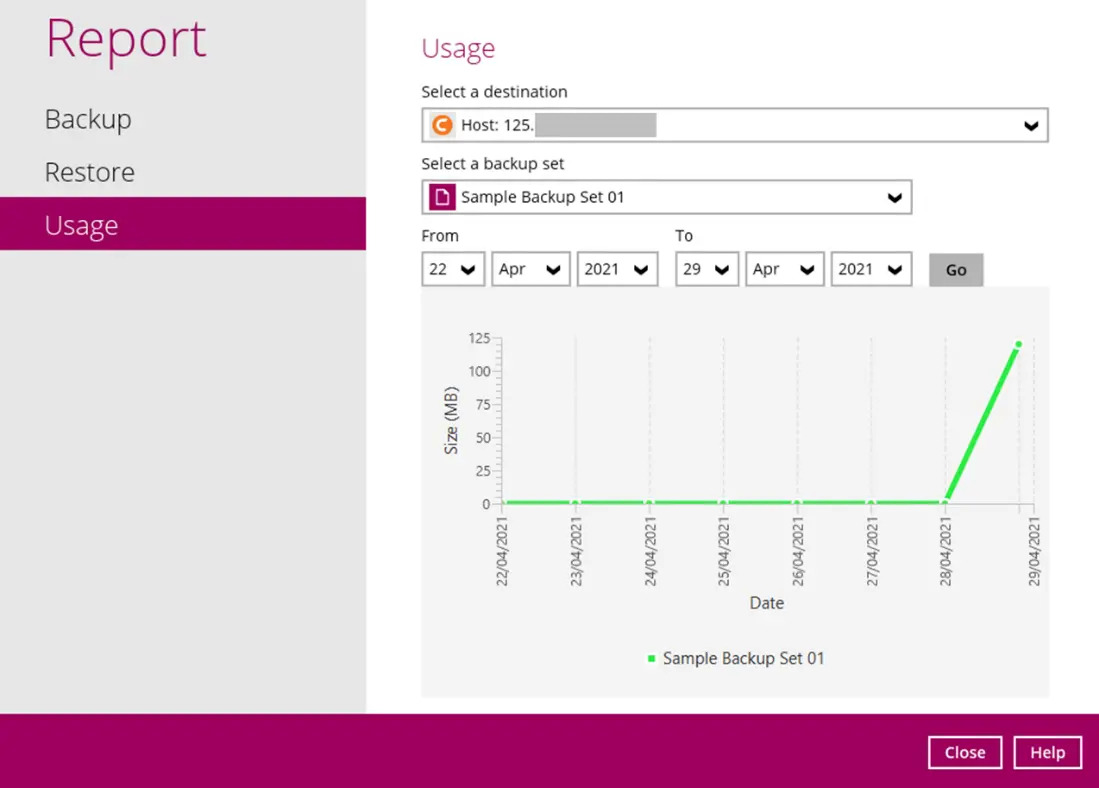Select the Usage sidebar item

point(82,225)
